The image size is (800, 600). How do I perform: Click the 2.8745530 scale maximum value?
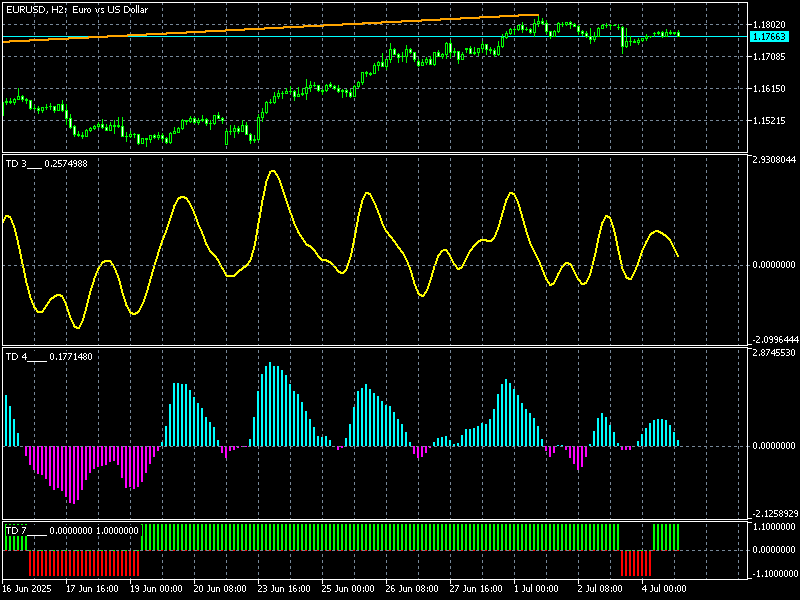[x=773, y=353]
